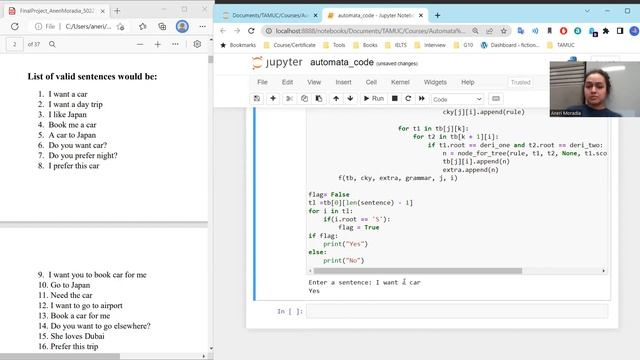
Task: Open cell type dropdown showing Code
Action: [x=457, y=99]
